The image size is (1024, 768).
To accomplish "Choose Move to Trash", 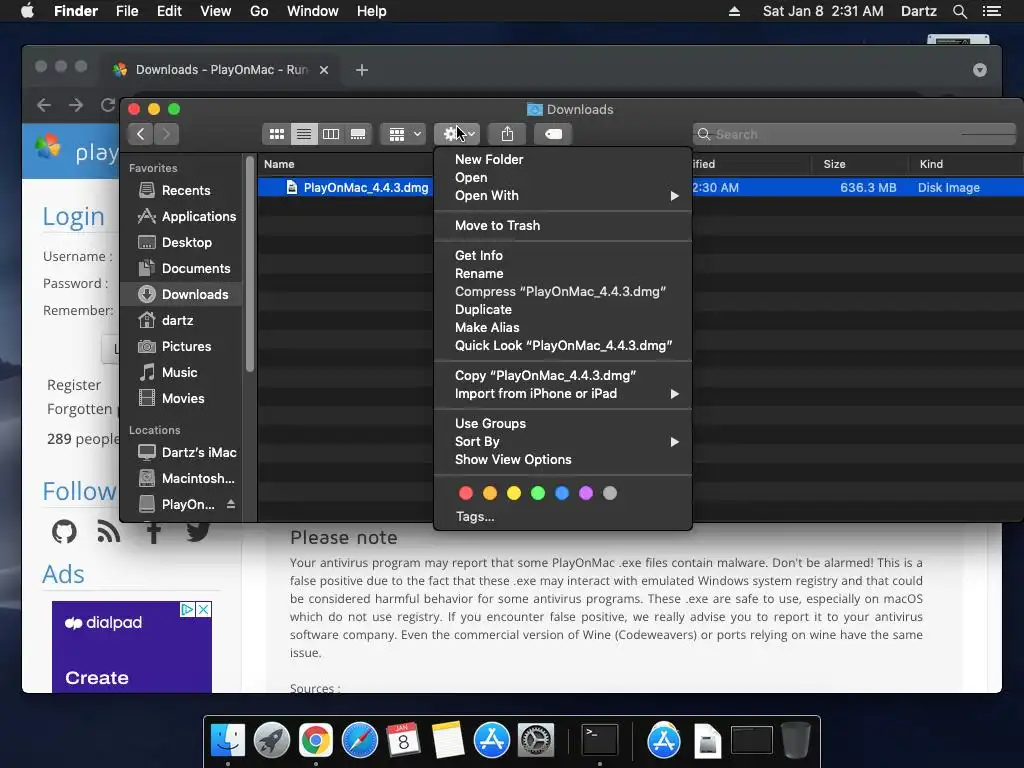I will click(562, 225).
